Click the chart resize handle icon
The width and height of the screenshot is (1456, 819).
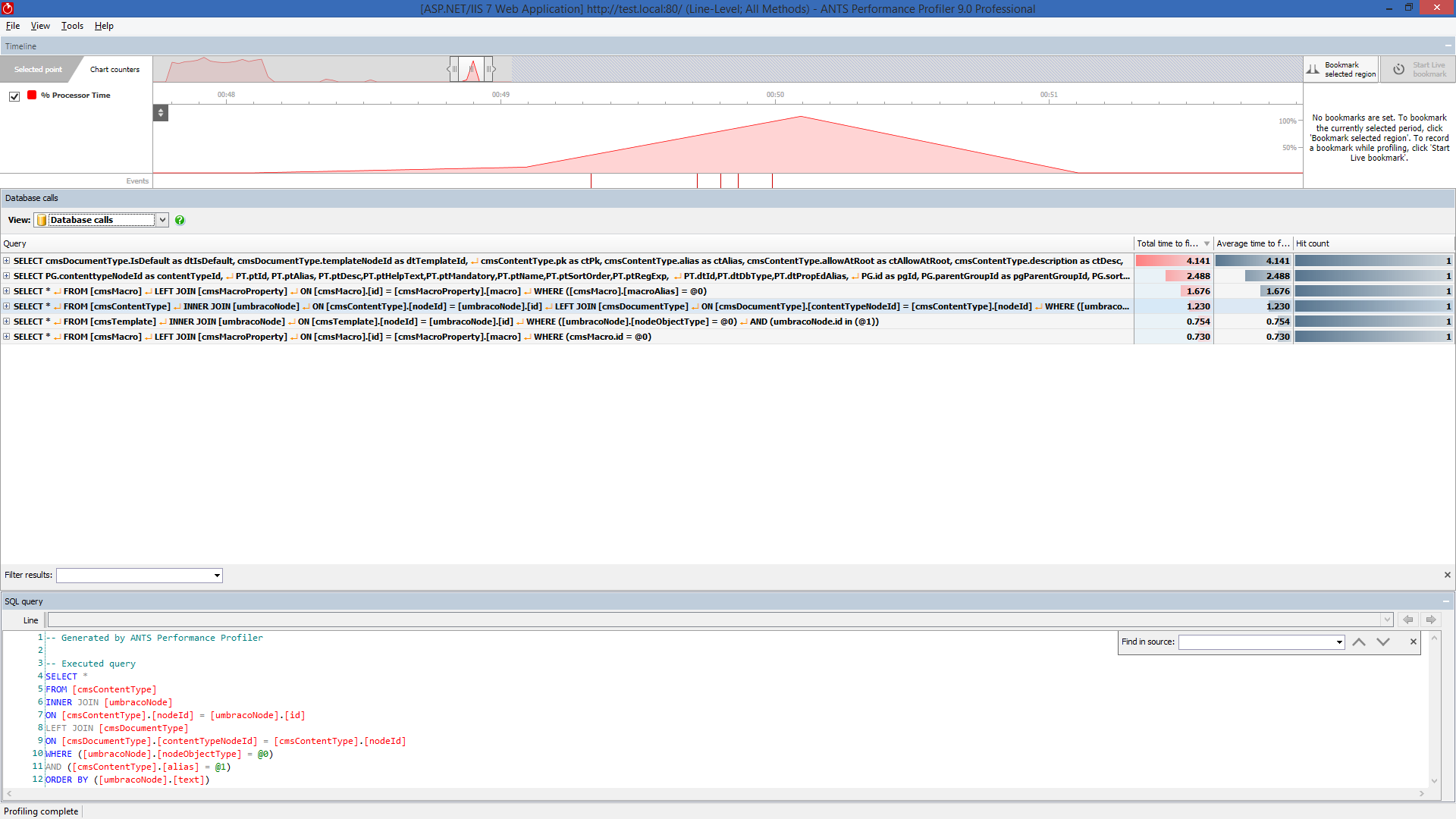coord(160,112)
